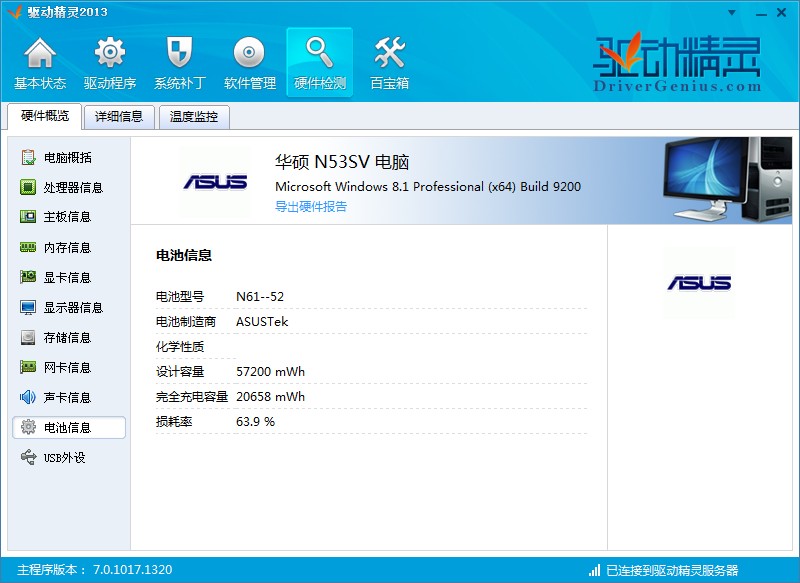The height and width of the screenshot is (583, 800).
Task: Click the Windows 8.1 Professional build text
Action: (x=428, y=187)
